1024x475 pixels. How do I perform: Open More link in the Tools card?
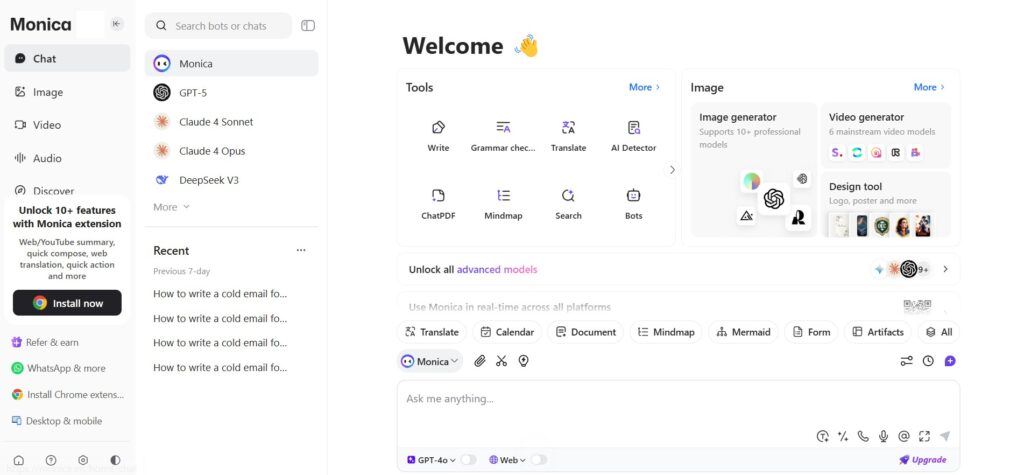coord(645,87)
